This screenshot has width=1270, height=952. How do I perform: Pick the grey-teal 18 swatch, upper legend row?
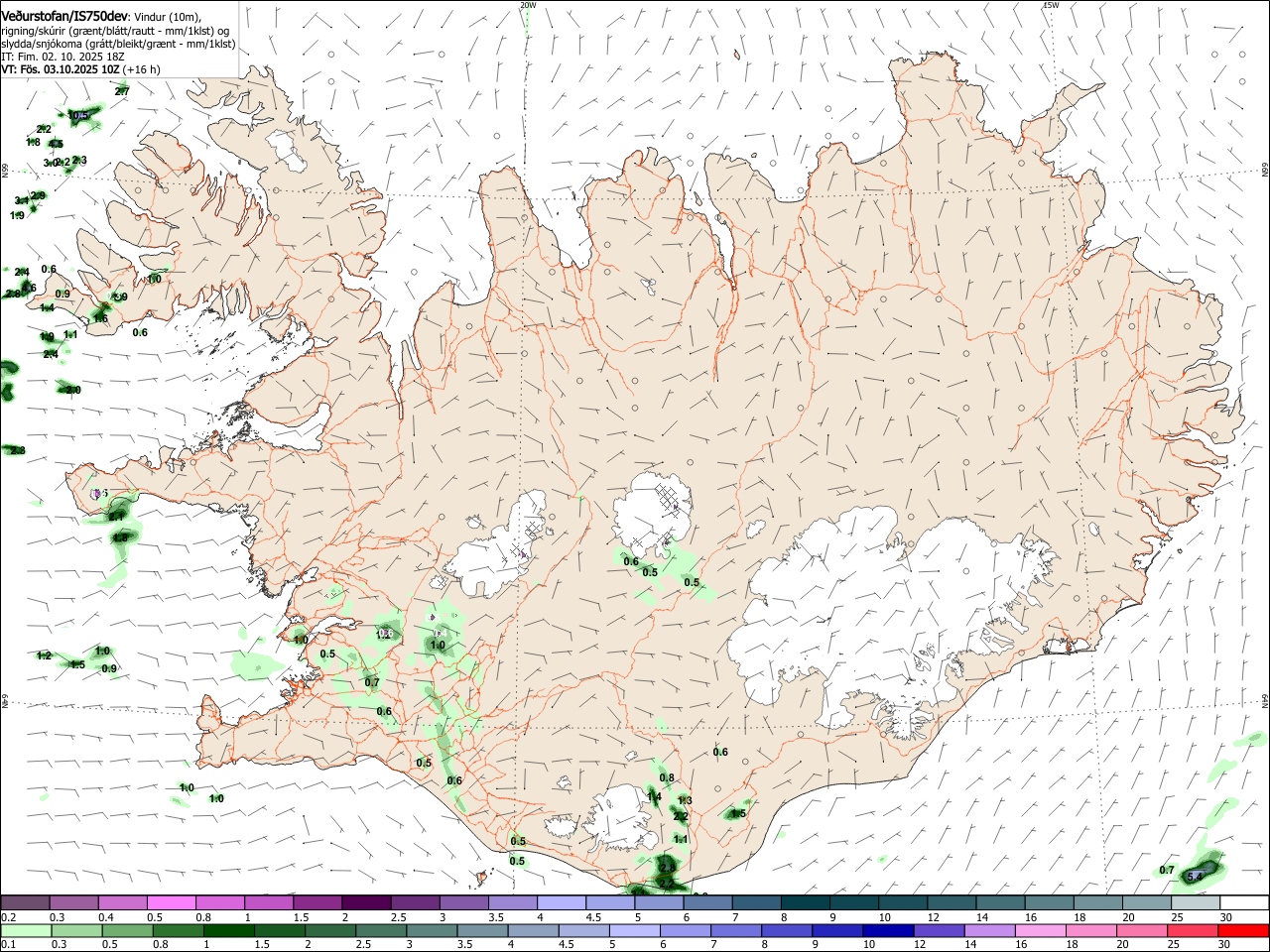pyautogui.click(x=1098, y=902)
